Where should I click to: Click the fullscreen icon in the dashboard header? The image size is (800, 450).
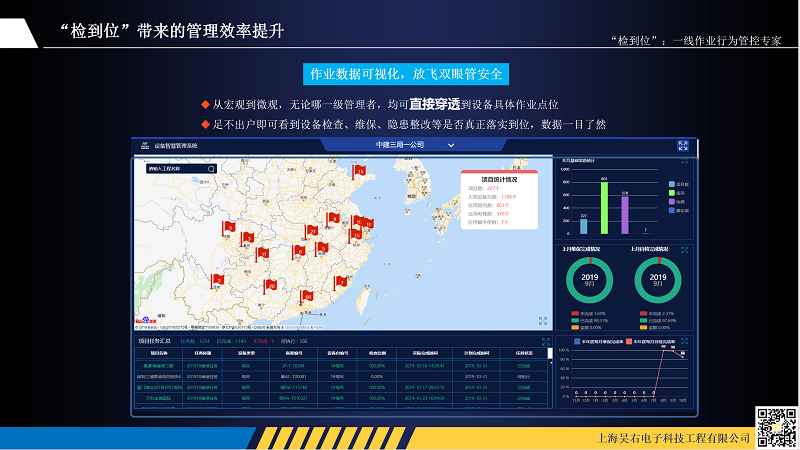pos(683,145)
